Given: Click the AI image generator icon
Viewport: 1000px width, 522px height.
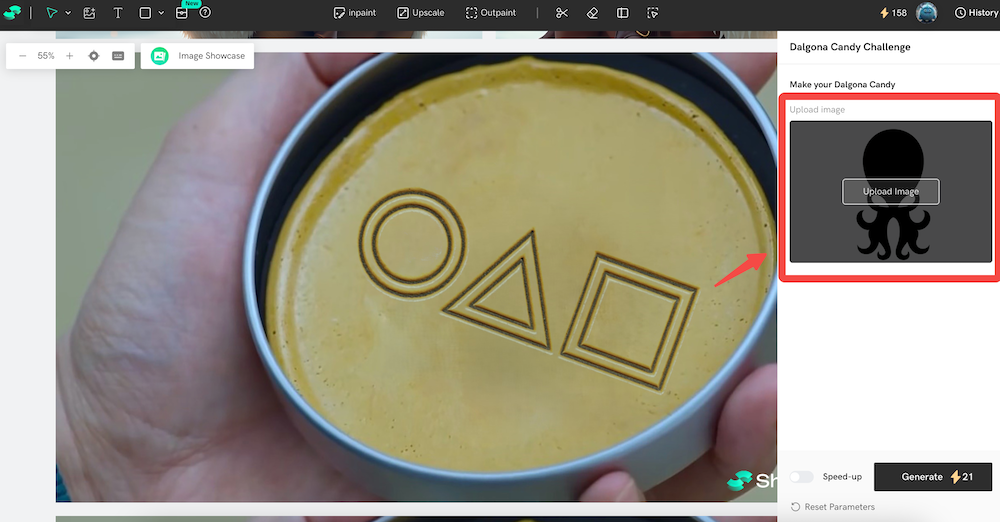Looking at the screenshot, I should pos(90,13).
